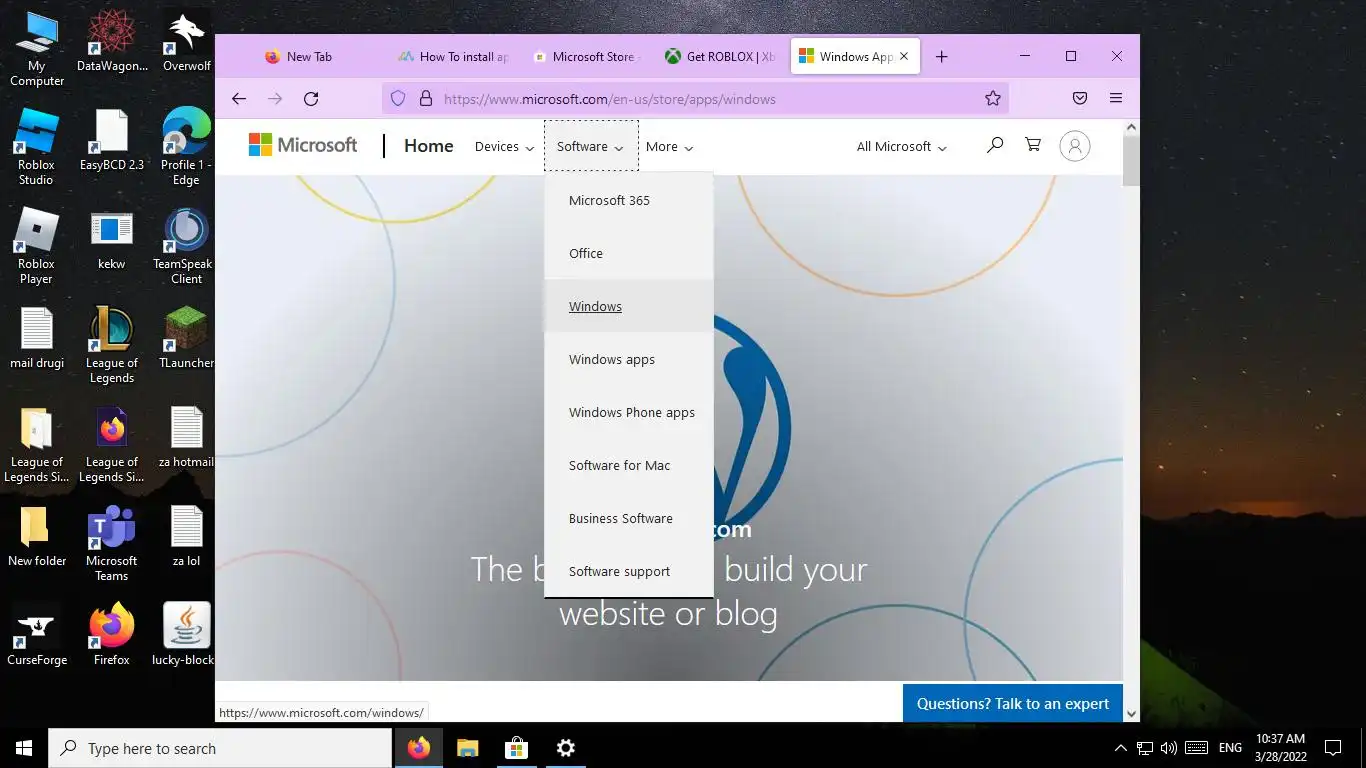Switch to the Microsoft Store tab
Viewport: 1366px width, 768px height.
click(587, 57)
